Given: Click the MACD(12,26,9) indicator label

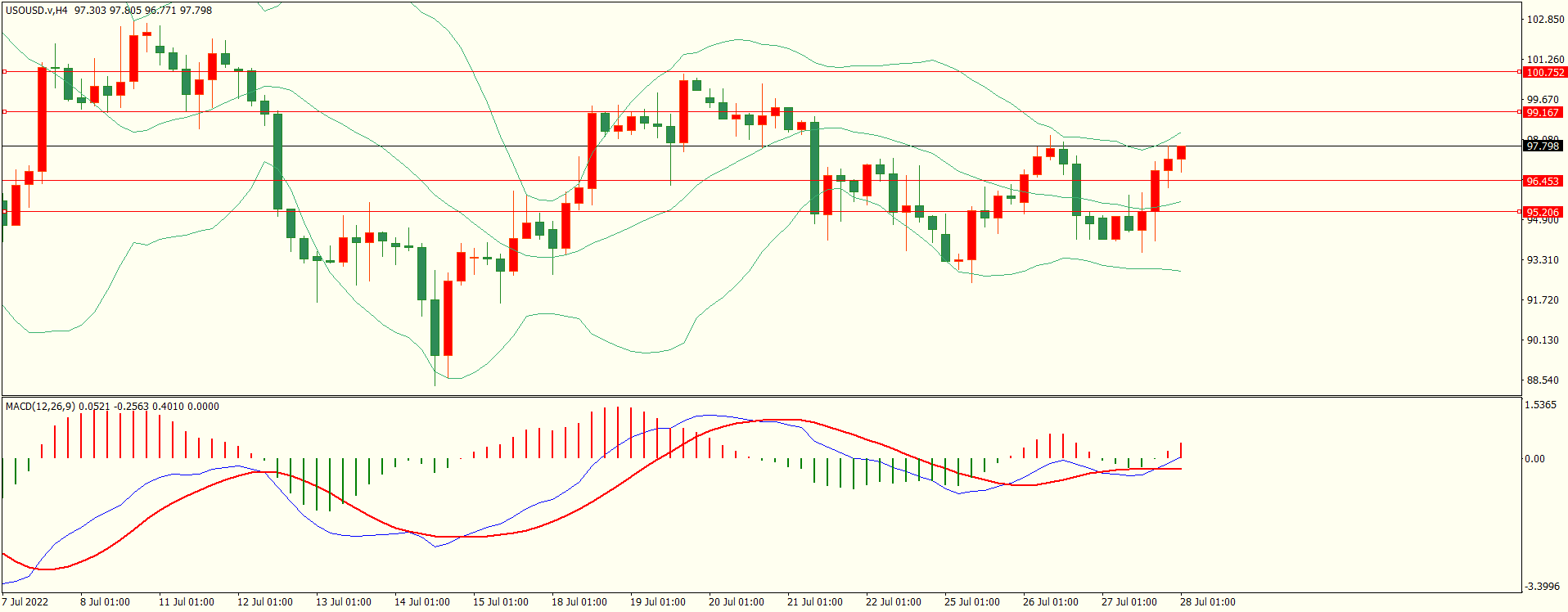Looking at the screenshot, I should click(41, 407).
